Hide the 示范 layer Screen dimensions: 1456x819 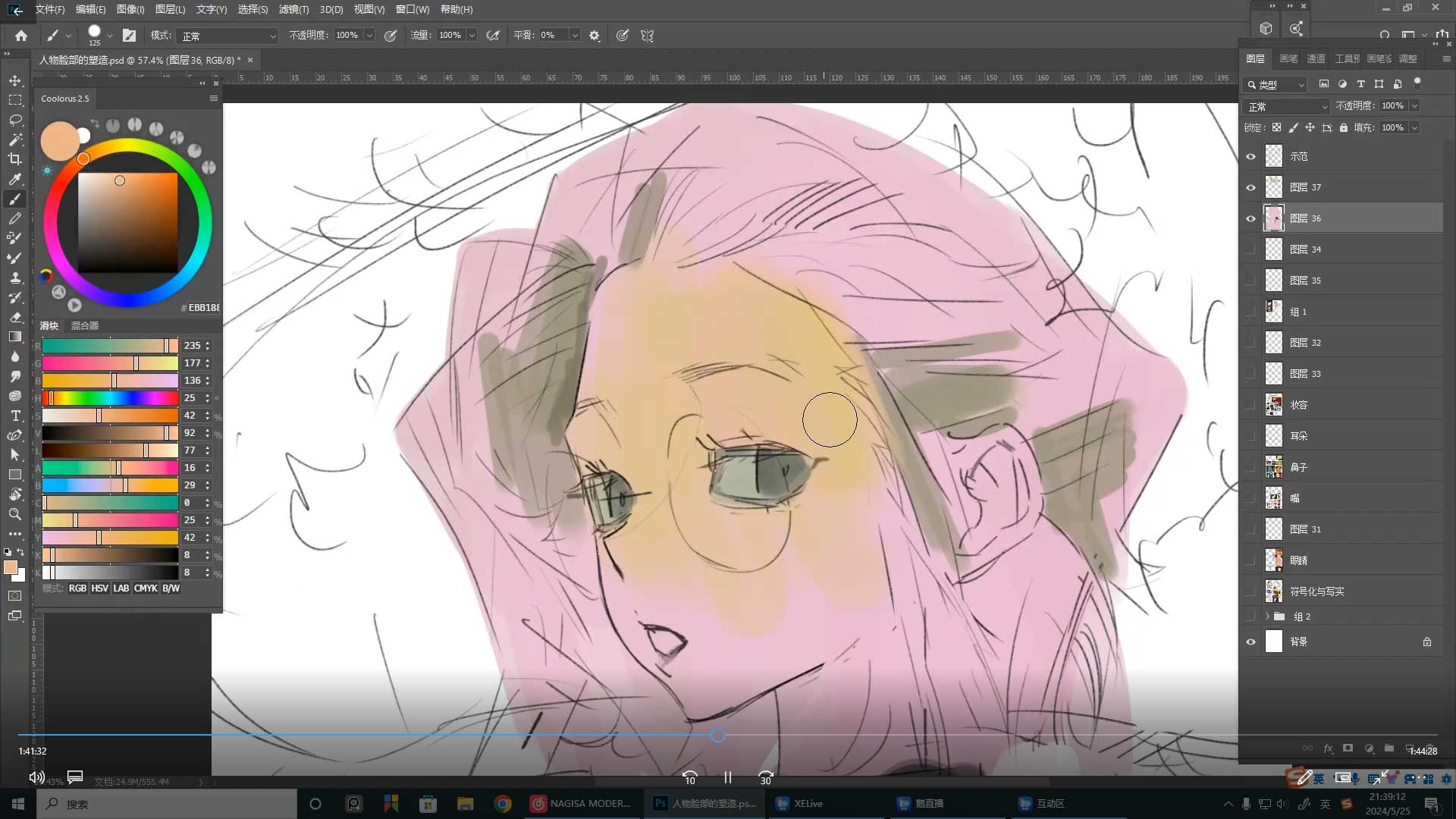click(x=1250, y=156)
